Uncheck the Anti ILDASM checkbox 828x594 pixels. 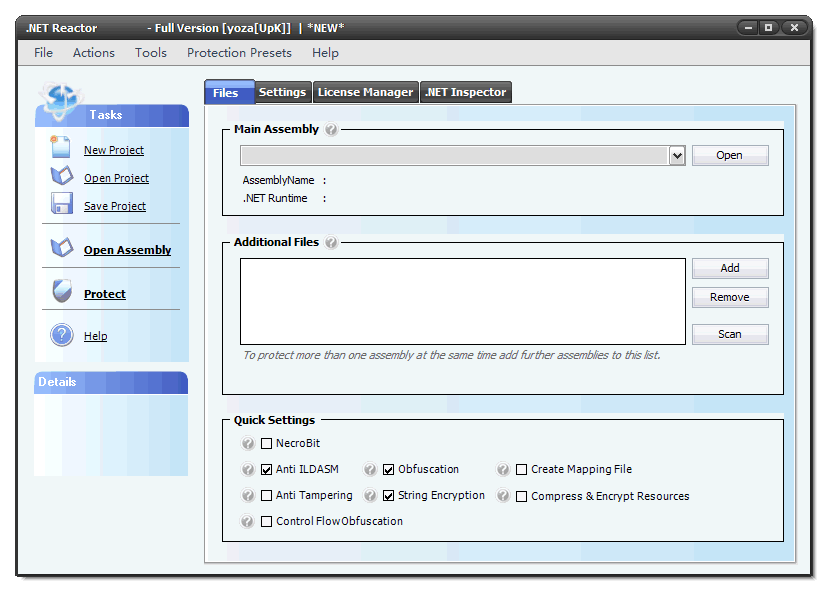(x=267, y=469)
